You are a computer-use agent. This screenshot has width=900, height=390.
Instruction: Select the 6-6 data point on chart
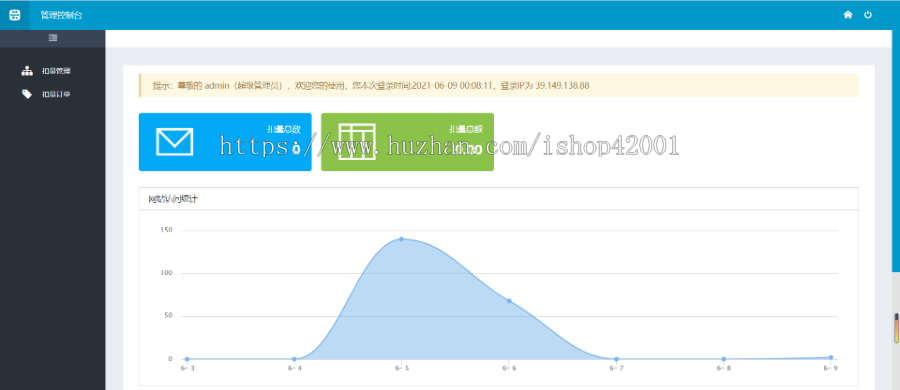509,301
